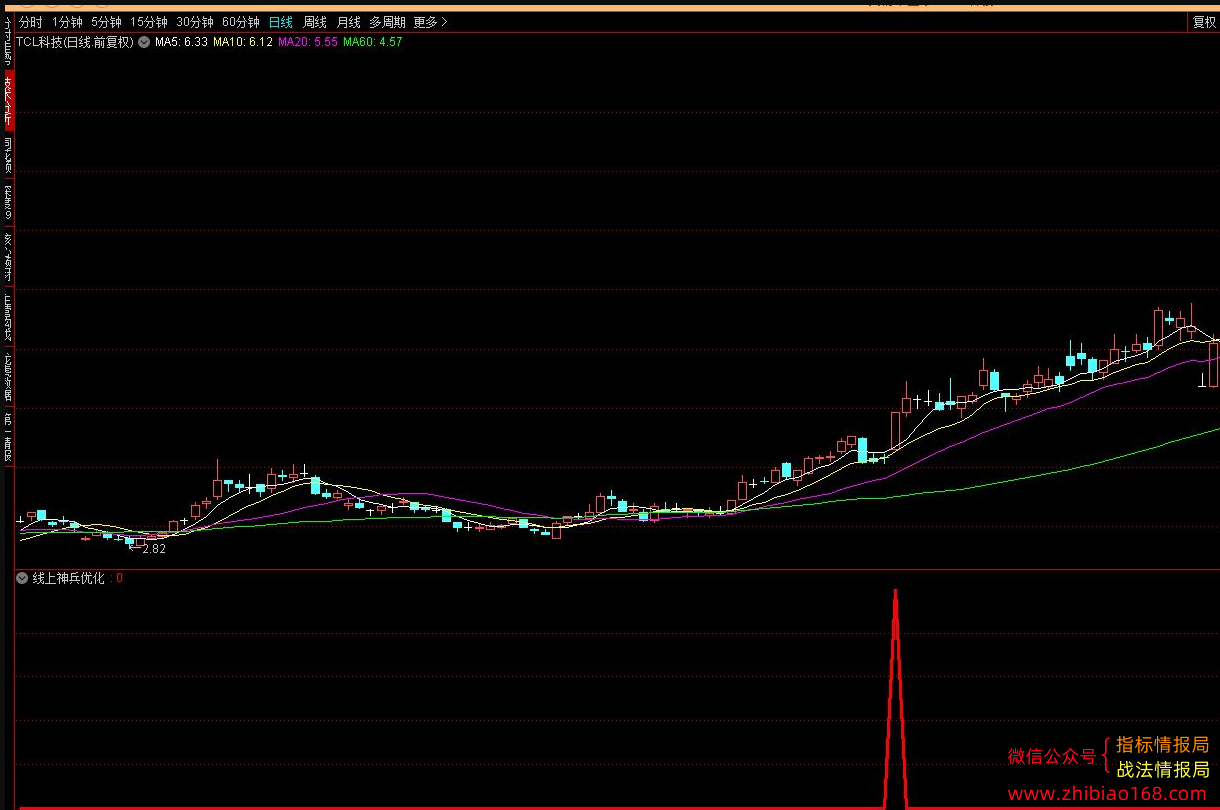This screenshot has width=1220, height=810.
Task: Select the 5分钟 period tab
Action: click(x=106, y=22)
